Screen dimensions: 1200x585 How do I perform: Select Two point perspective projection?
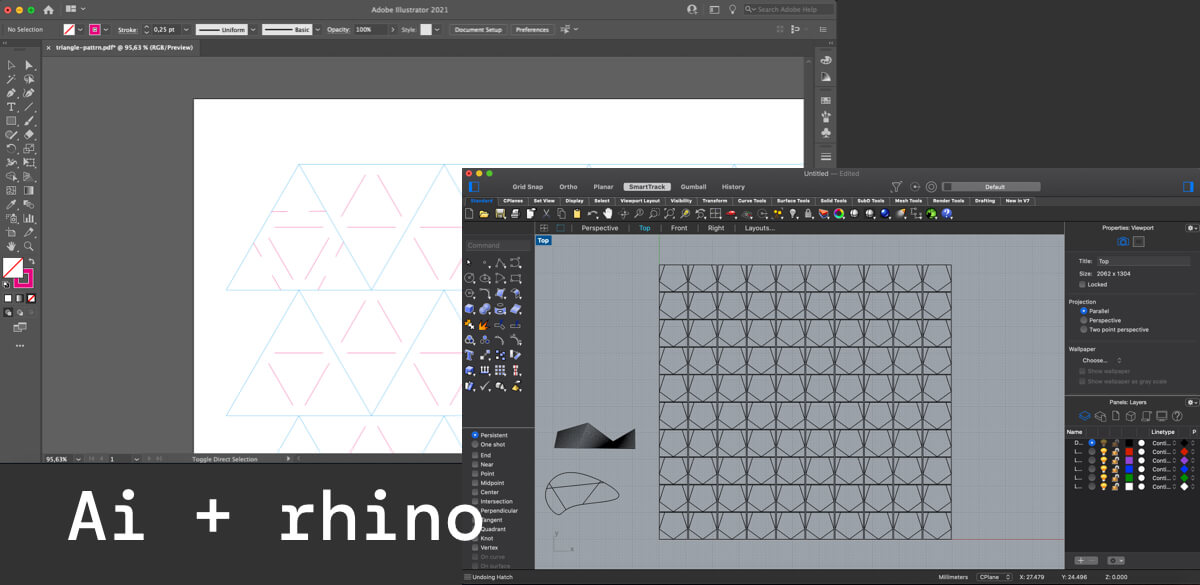pos(1083,330)
